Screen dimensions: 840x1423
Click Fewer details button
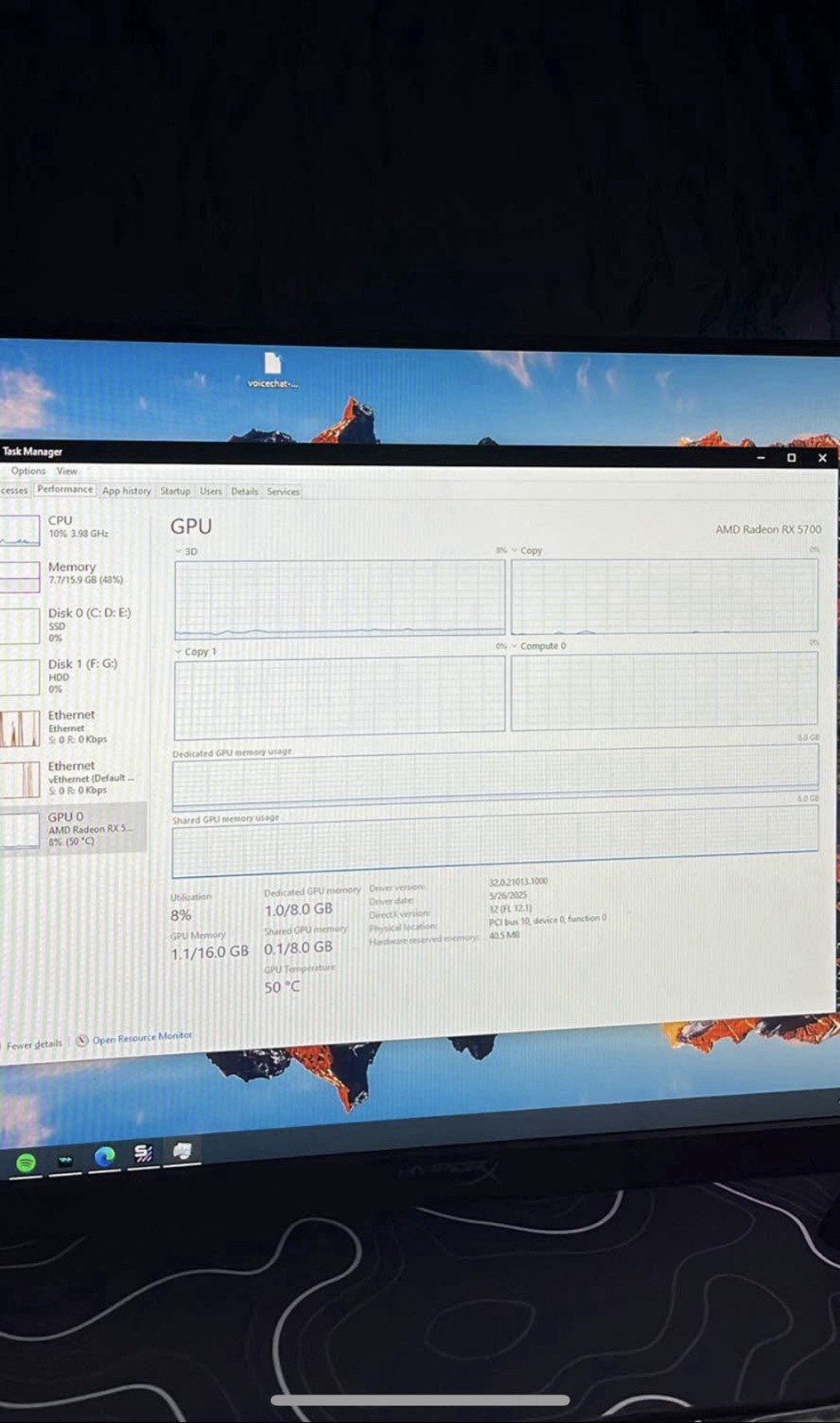[34, 1044]
